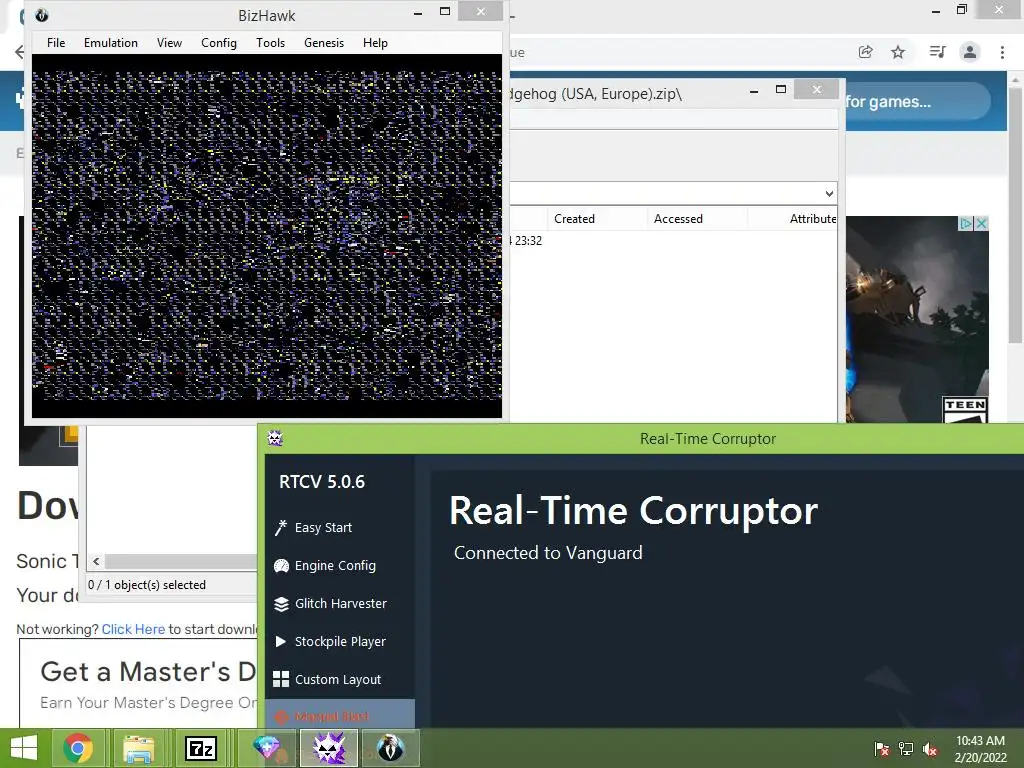Click the 'Connected to Vanguard' status text
Viewport: 1024px width, 768px height.
pyautogui.click(x=548, y=552)
